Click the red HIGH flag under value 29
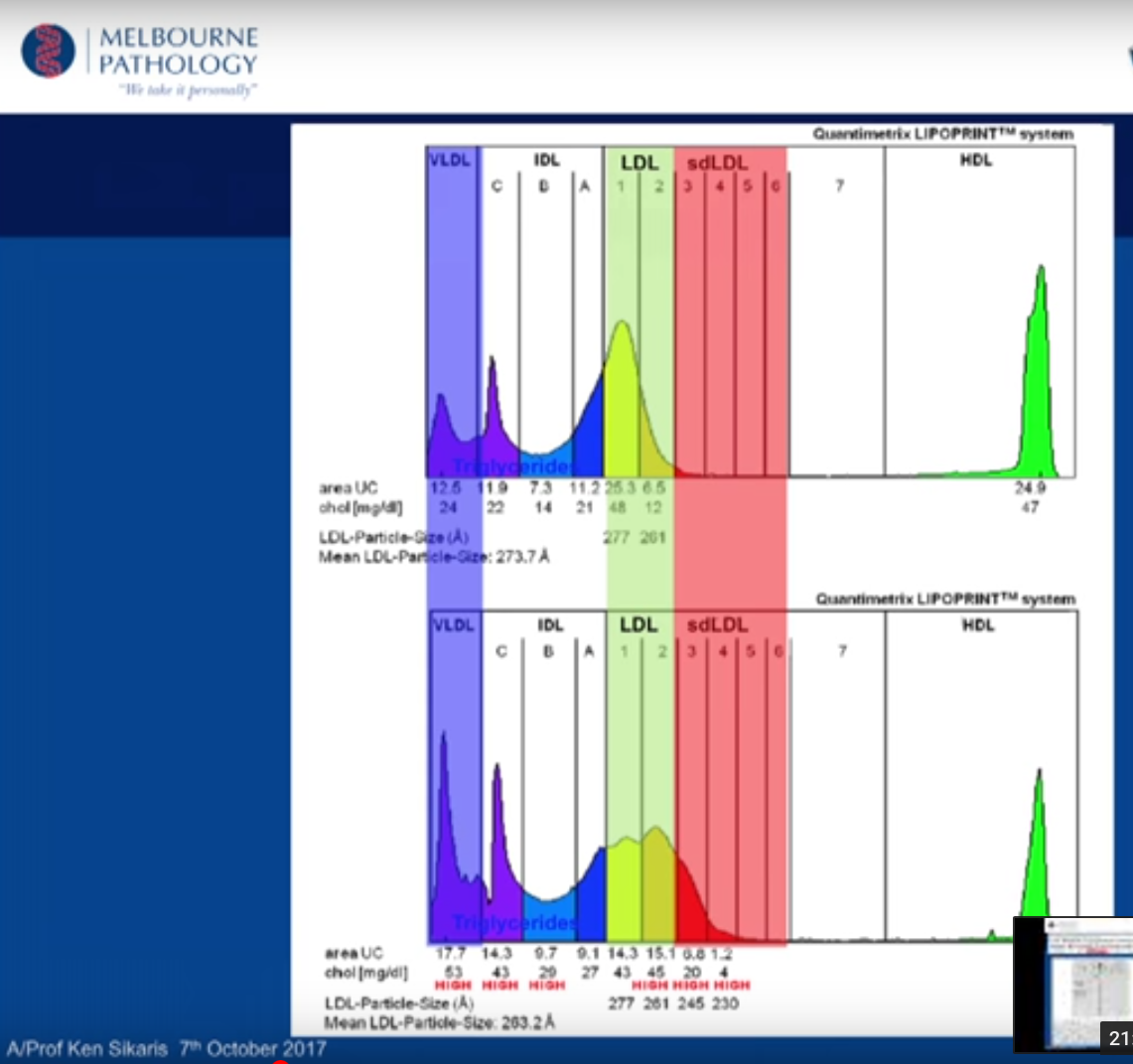 [547, 986]
